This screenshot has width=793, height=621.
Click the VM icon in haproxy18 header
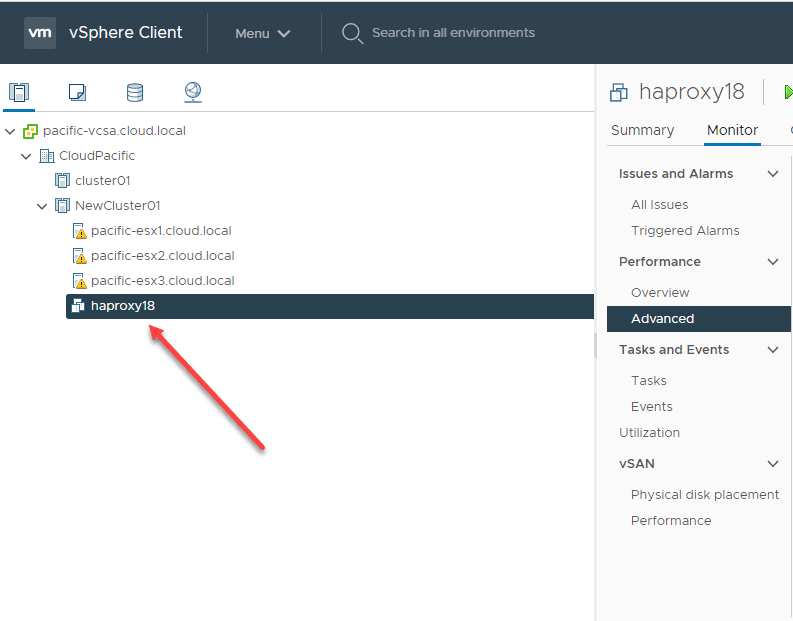[x=619, y=93]
